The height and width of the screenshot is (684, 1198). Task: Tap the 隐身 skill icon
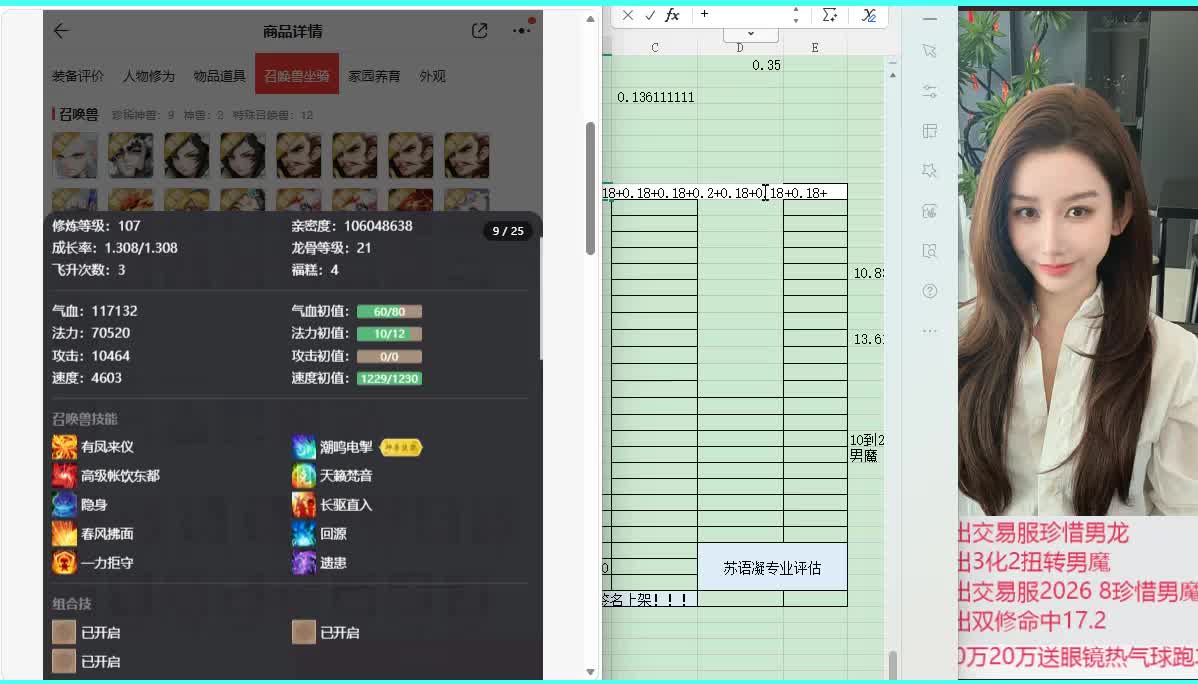[x=64, y=504]
